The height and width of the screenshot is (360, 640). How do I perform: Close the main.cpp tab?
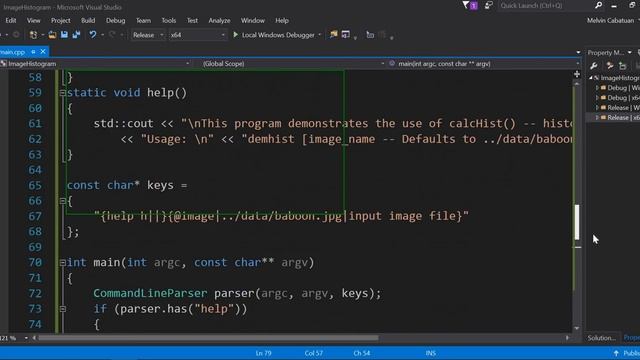pyautogui.click(x=42, y=52)
